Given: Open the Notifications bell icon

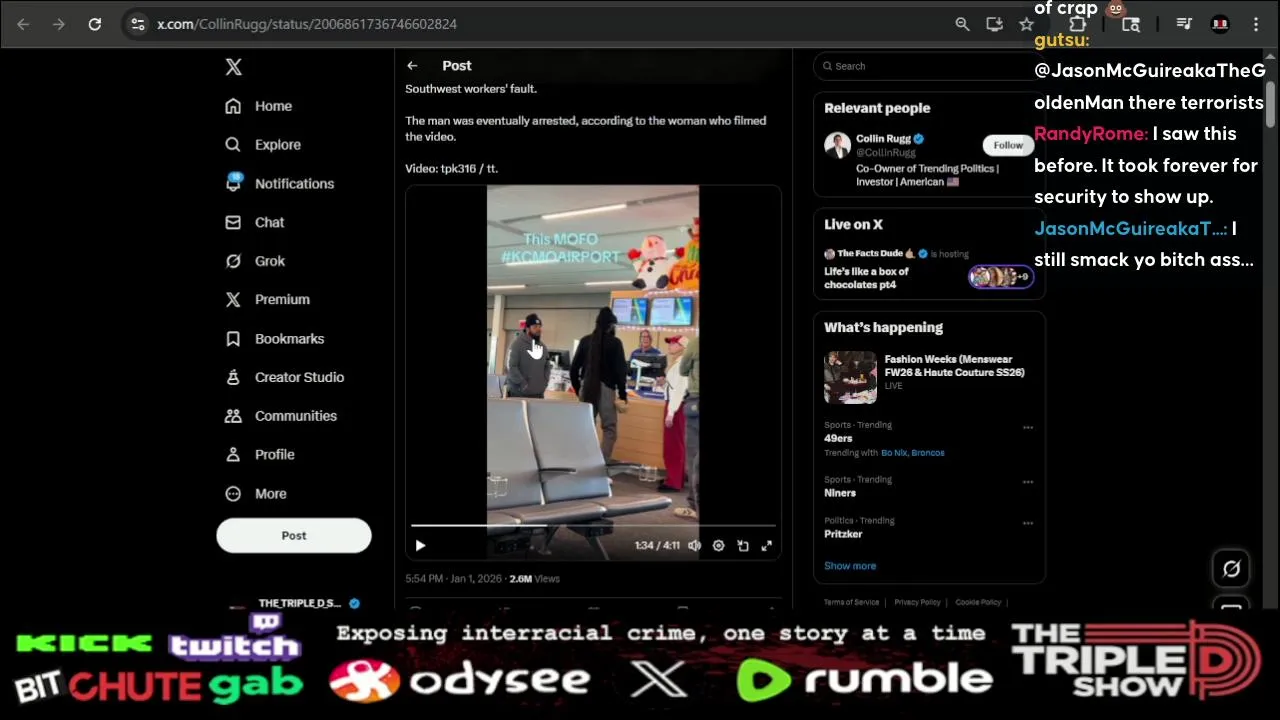Looking at the screenshot, I should click(233, 183).
